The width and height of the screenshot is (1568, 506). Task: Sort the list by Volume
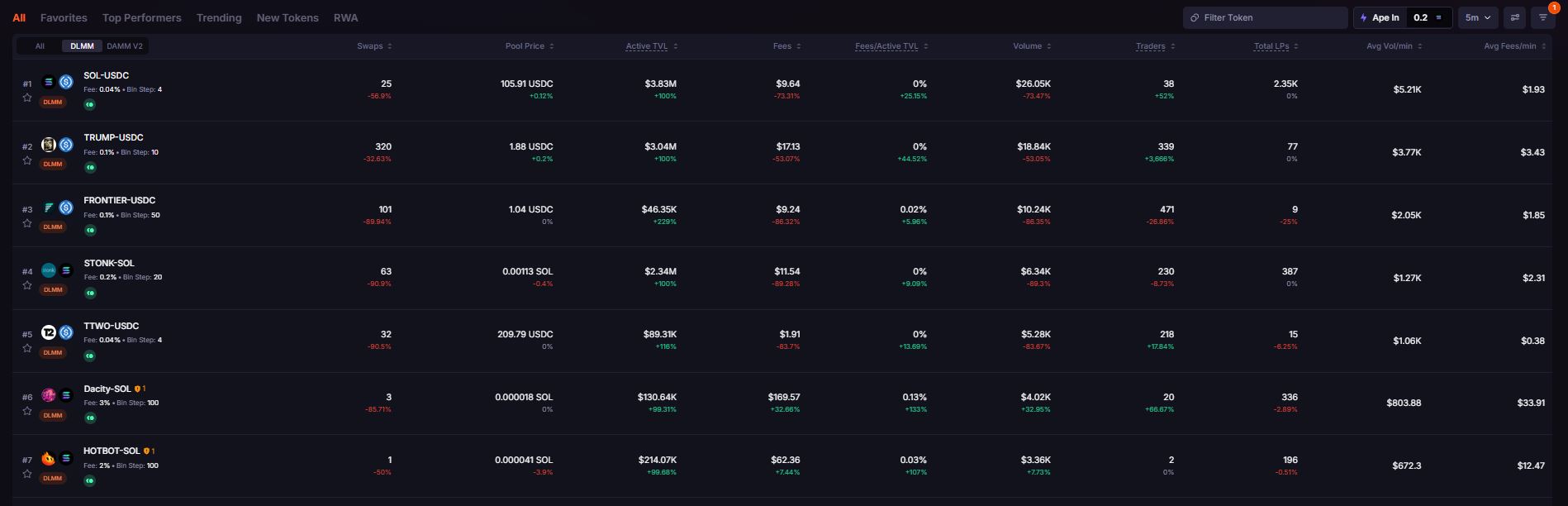(x=1032, y=46)
